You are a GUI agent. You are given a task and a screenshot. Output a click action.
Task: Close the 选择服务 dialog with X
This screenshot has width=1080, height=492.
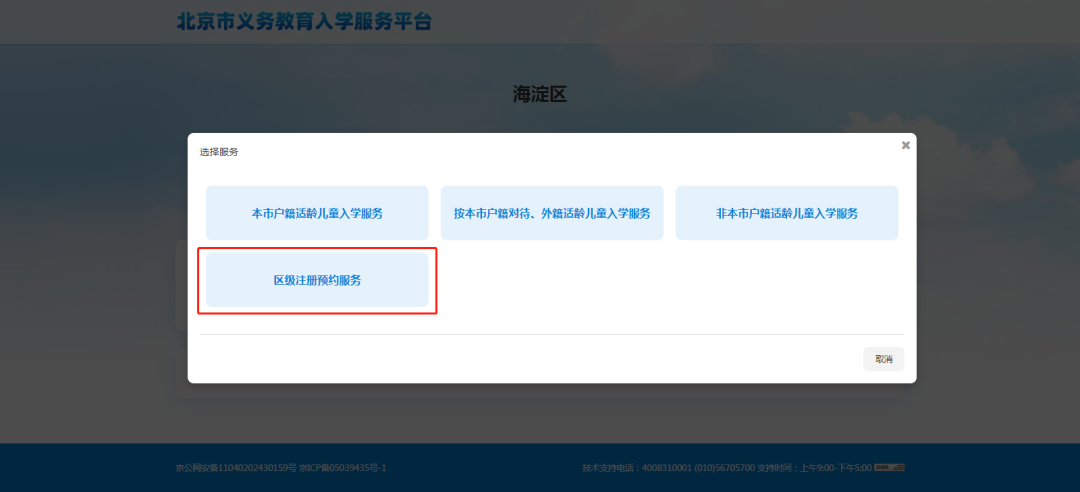coord(906,145)
